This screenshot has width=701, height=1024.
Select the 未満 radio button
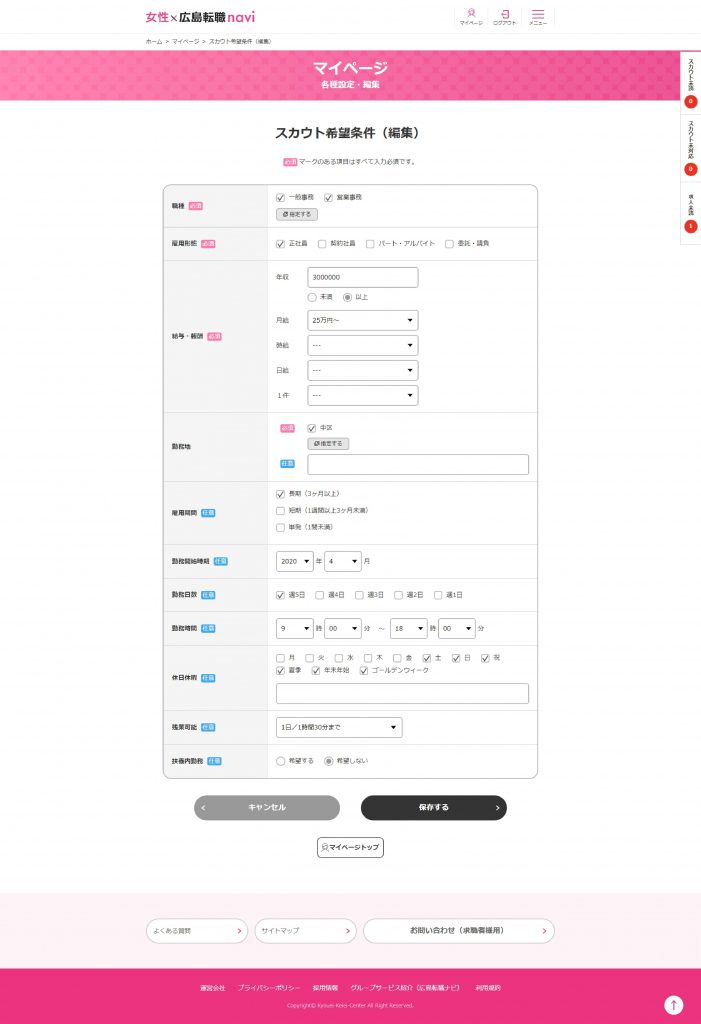point(312,297)
